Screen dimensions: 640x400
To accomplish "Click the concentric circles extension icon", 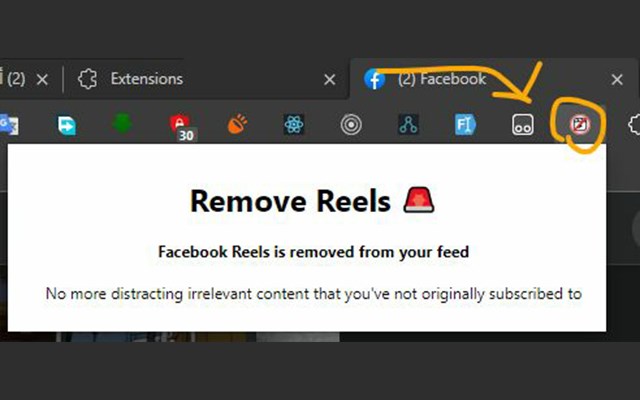I will pyautogui.click(x=351, y=124).
